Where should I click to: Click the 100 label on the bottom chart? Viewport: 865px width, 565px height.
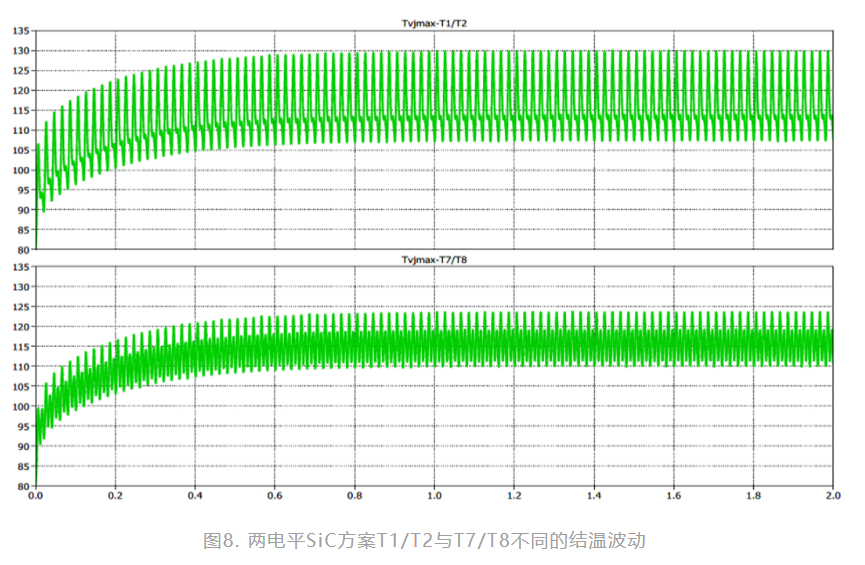[20, 406]
